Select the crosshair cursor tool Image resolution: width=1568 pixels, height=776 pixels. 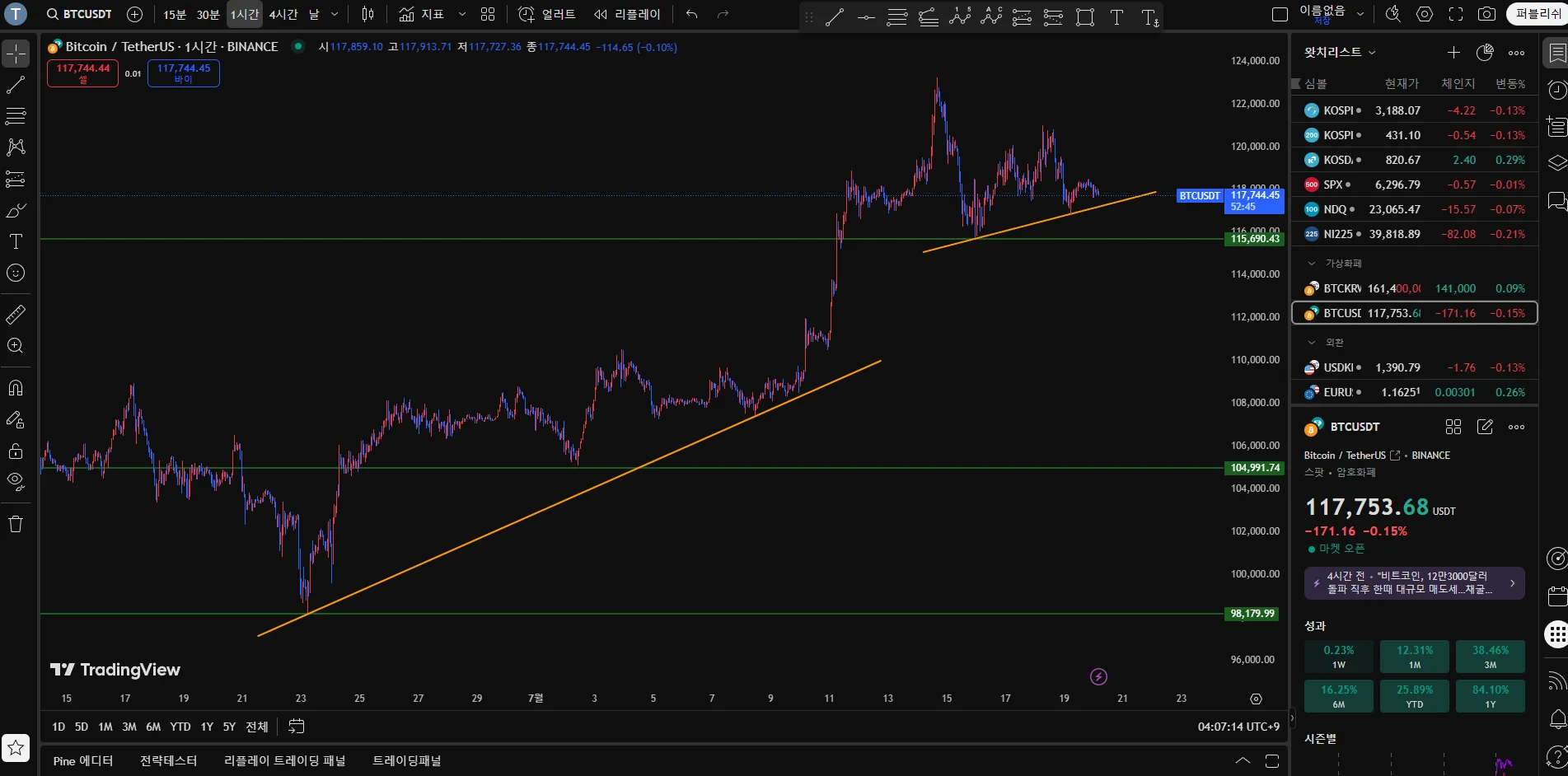16,54
